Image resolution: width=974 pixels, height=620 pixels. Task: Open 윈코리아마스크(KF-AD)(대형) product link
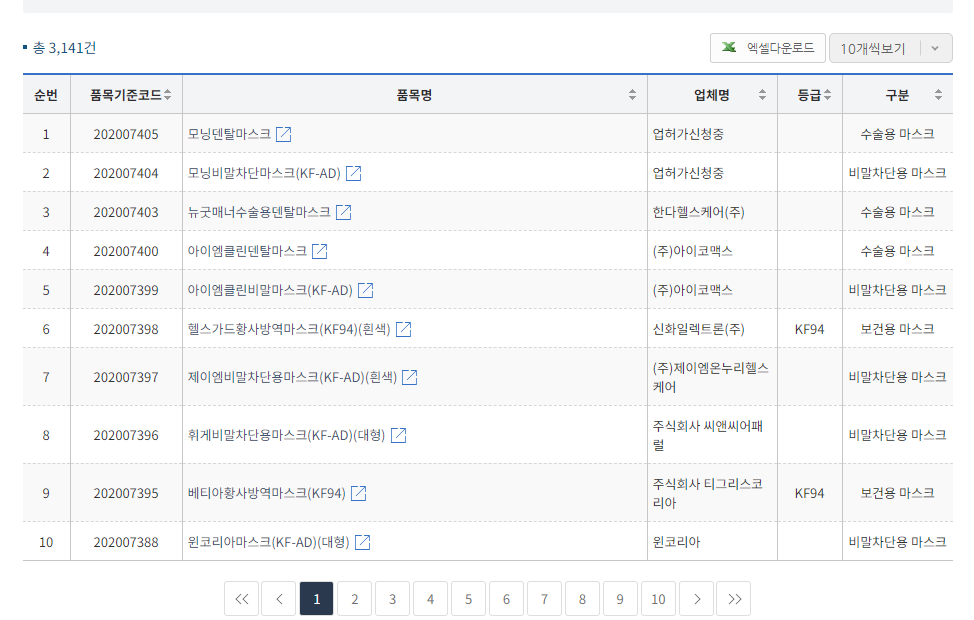click(x=268, y=542)
